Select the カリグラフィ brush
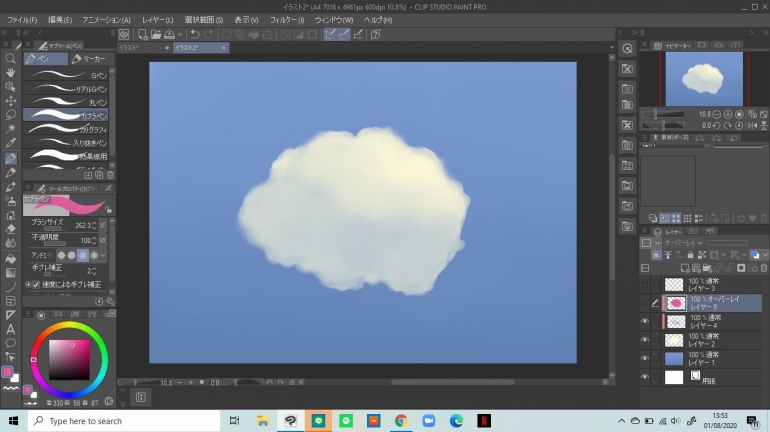Image resolution: width=770 pixels, height=432 pixels. click(65, 129)
